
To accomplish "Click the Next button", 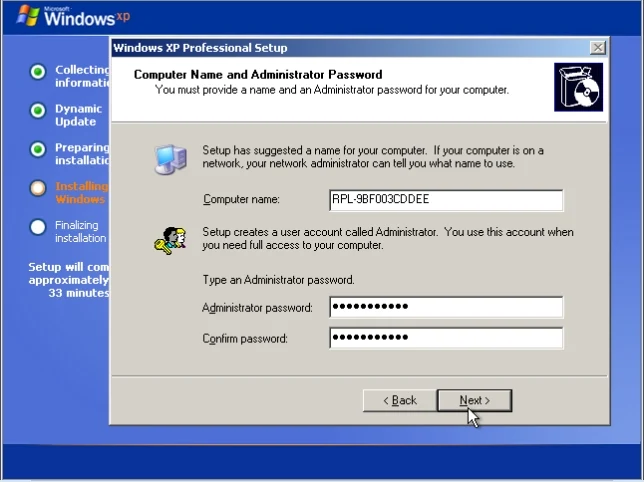I will point(474,400).
